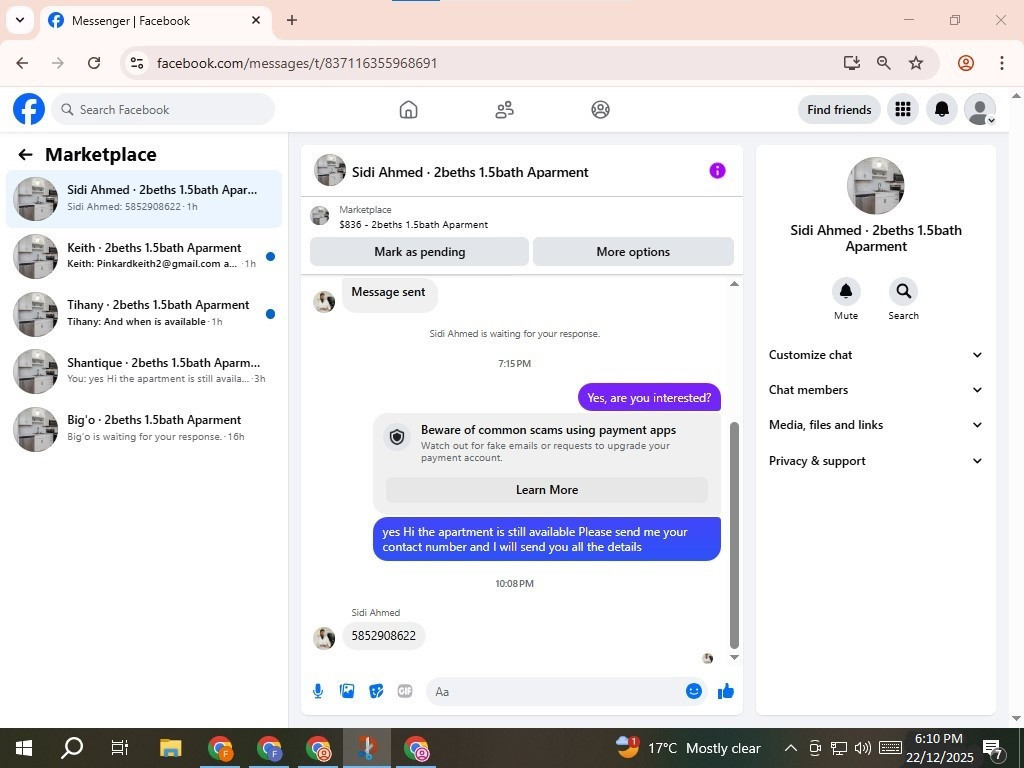Reload the page
The image size is (1024, 768).
coord(94,63)
